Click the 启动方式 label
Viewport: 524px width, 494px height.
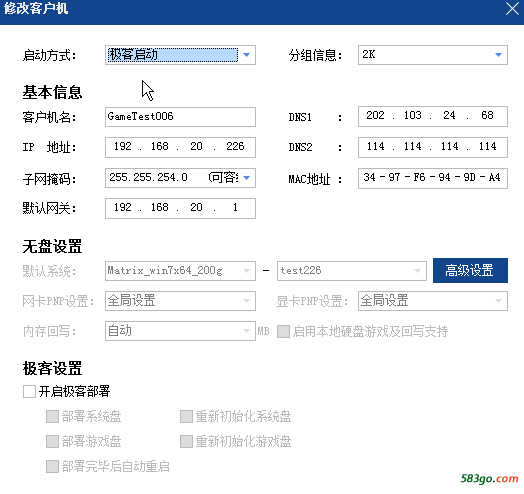(49, 55)
